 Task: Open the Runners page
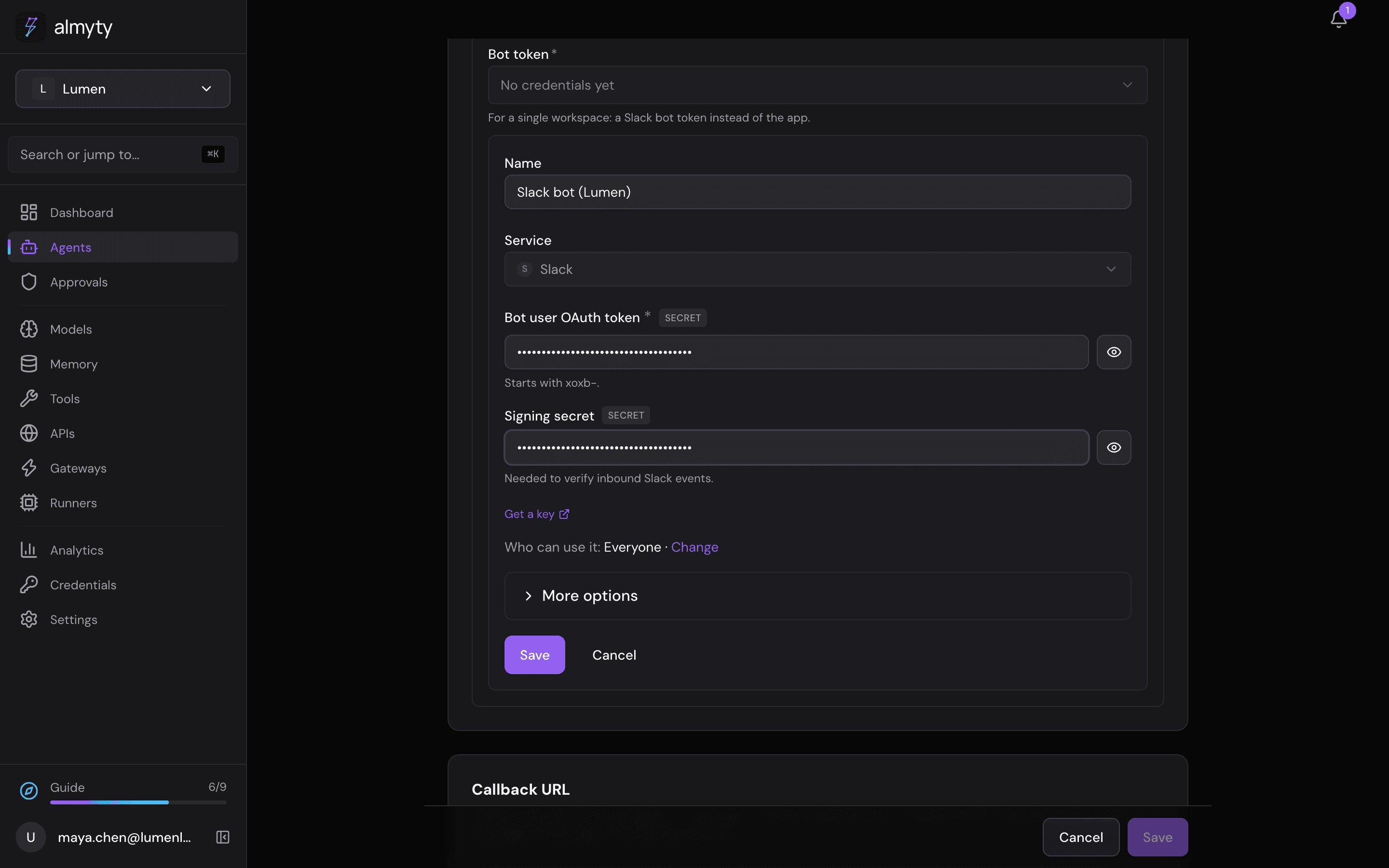[123, 503]
